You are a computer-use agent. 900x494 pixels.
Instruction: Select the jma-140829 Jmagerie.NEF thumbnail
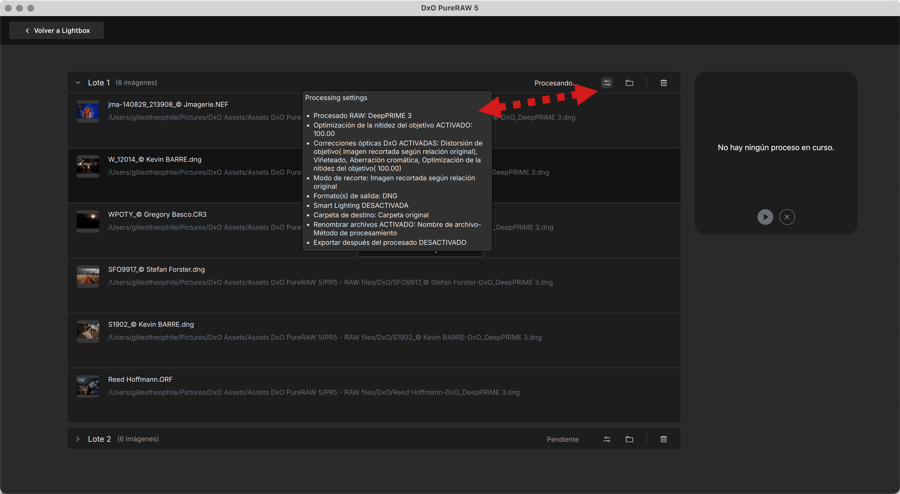coord(88,111)
